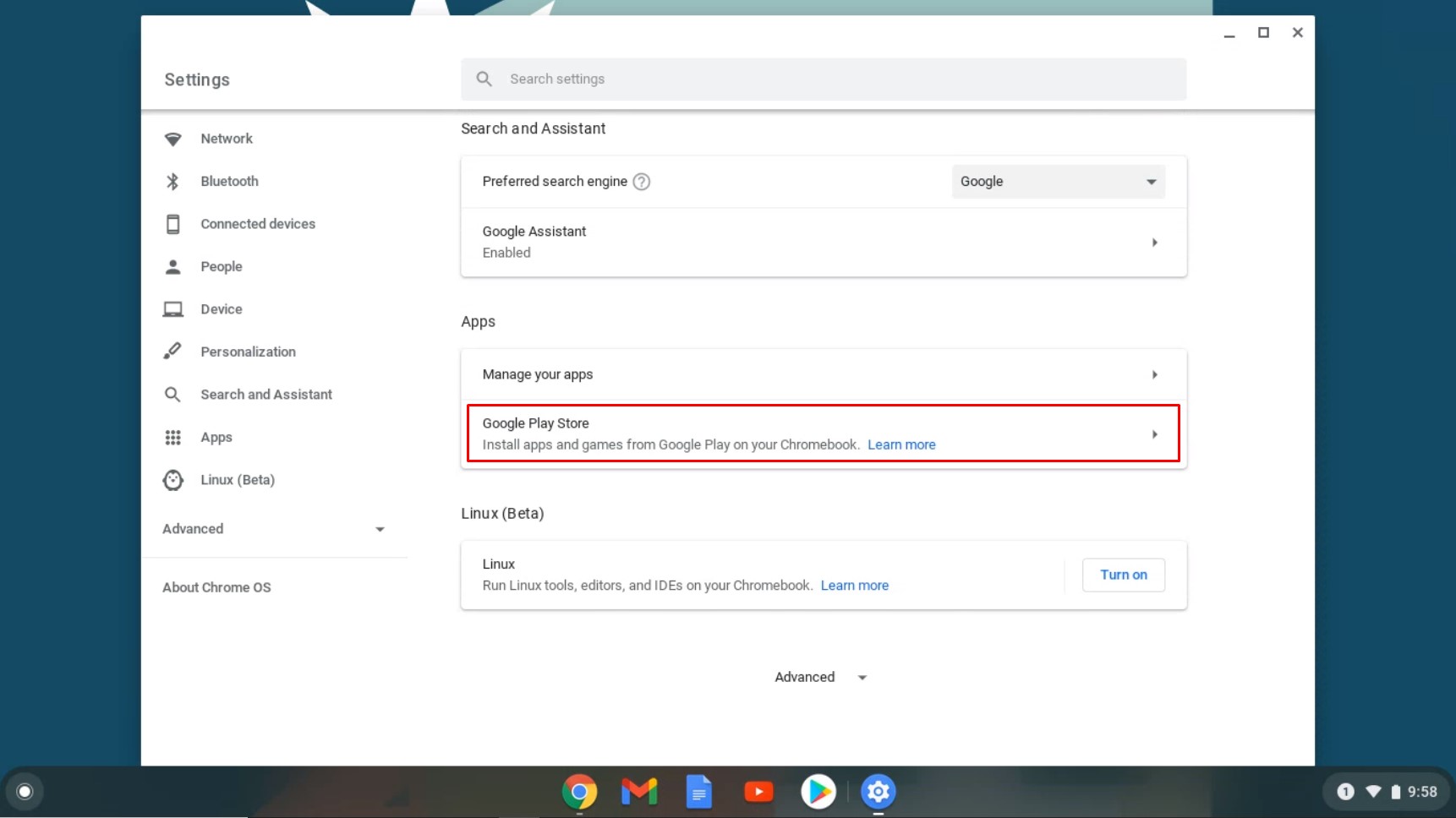Viewport: 1456px width, 818px height.
Task: Expand Advanced section in sidebar
Action: tap(274, 529)
